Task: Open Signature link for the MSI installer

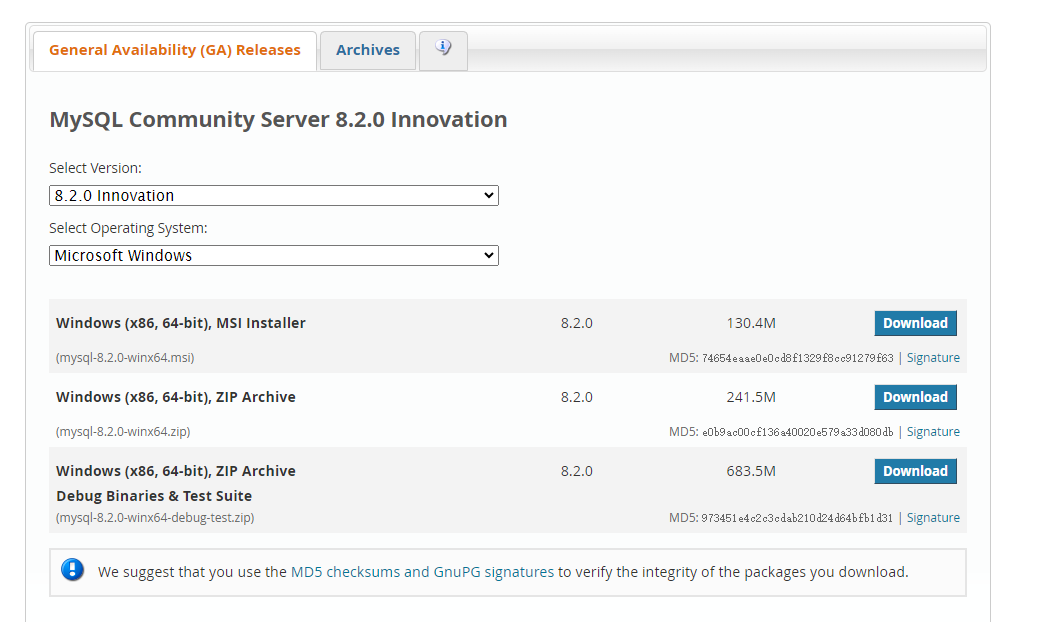Action: point(932,358)
